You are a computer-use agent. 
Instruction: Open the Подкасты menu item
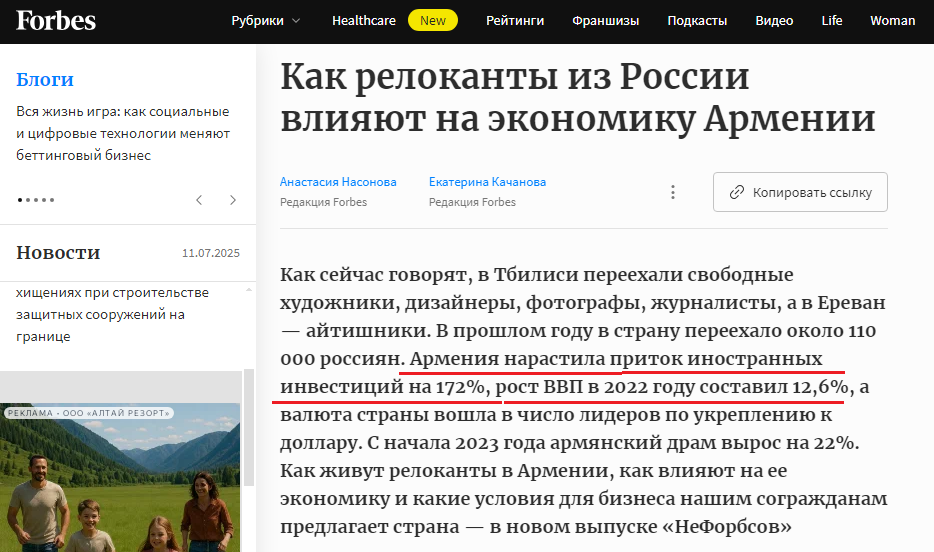coord(697,21)
